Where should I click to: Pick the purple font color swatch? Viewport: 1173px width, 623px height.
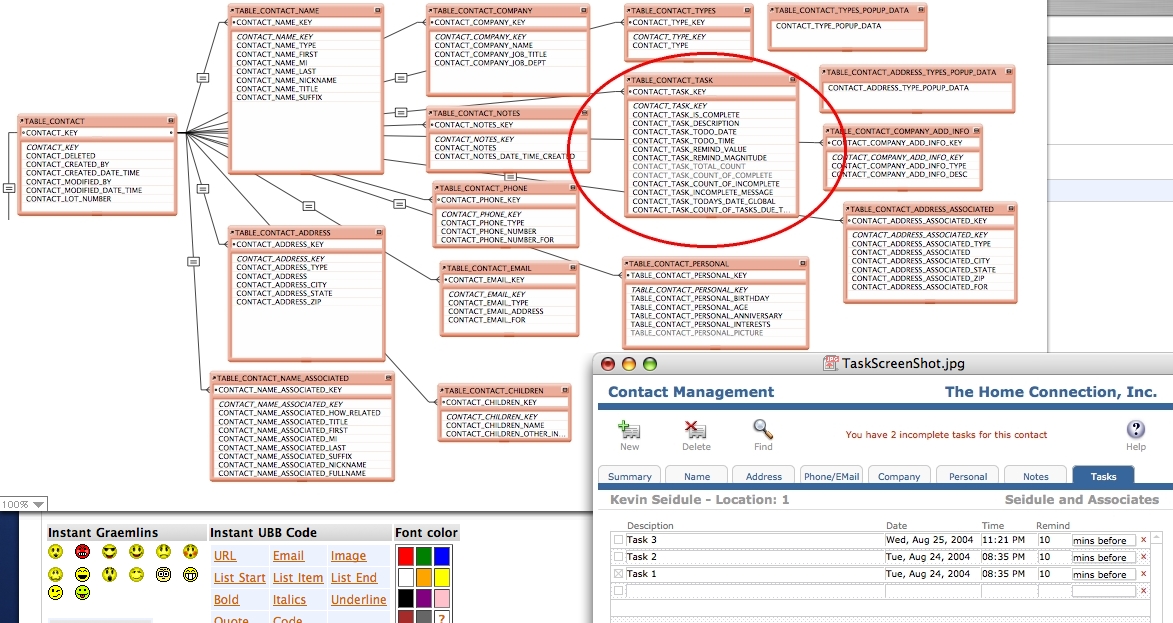(x=423, y=598)
